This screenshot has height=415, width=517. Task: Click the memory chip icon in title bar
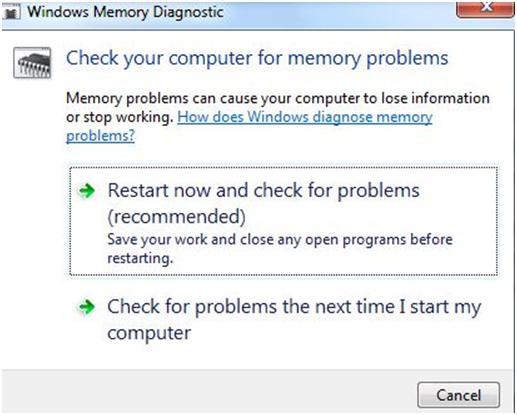[x=11, y=13]
